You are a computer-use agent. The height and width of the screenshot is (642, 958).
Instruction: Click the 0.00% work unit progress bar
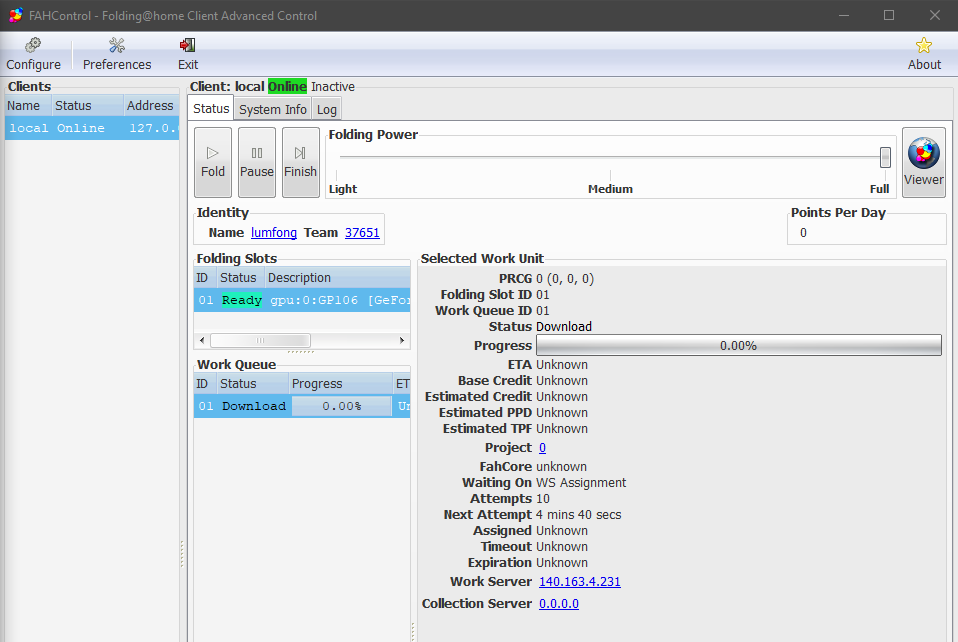coord(739,345)
